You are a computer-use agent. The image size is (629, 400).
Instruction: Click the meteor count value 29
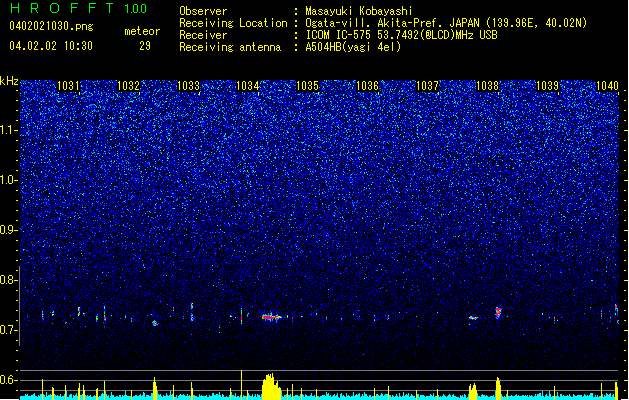pos(145,46)
